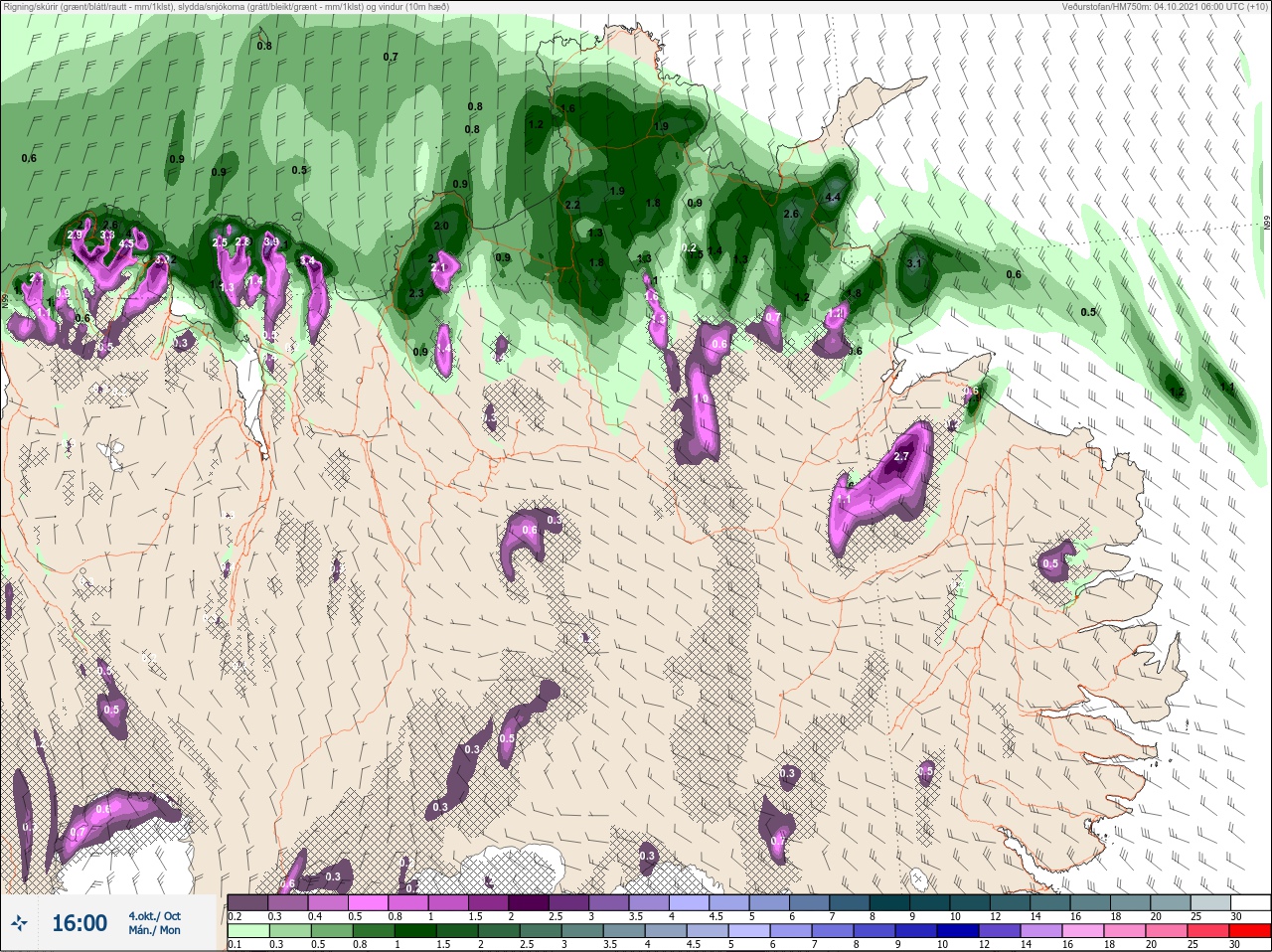This screenshot has height=952, width=1272.
Task: Pick the dark blue 10 swatch on the lower scale
Action: pyautogui.click(x=958, y=930)
